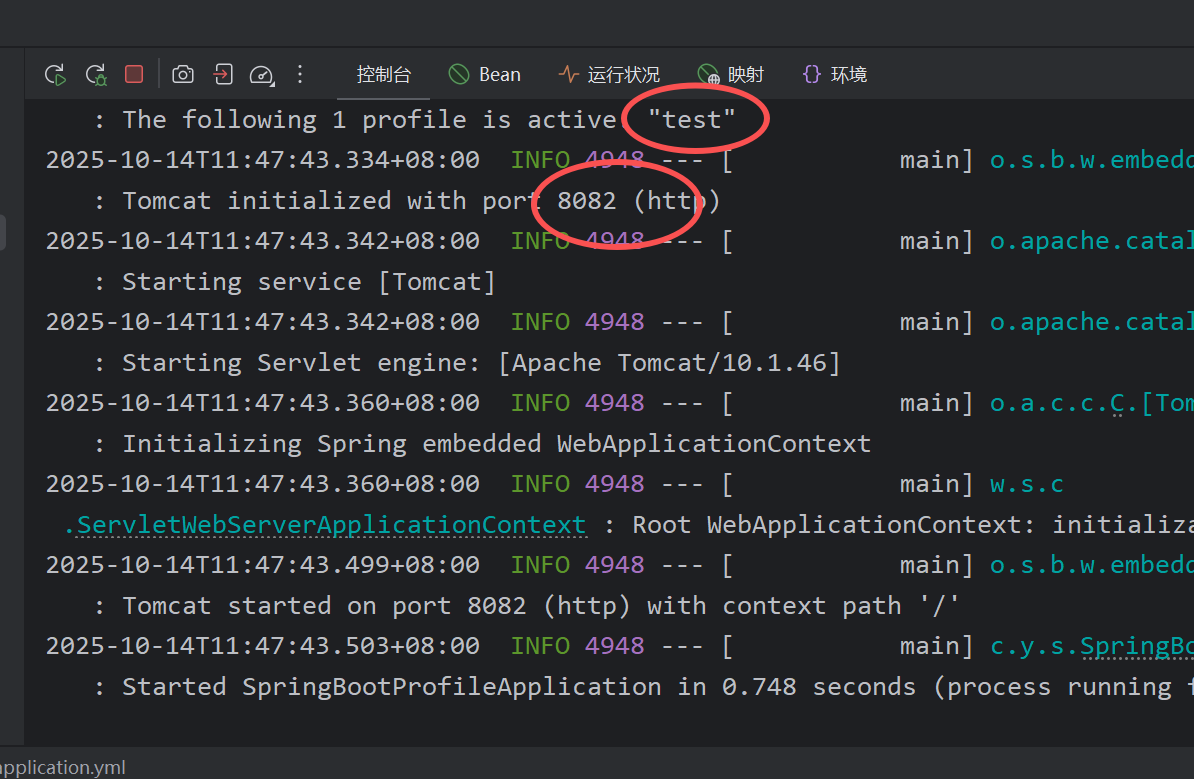Take a thread dump with the camera icon
This screenshot has width=1194, height=779.
(x=183, y=75)
